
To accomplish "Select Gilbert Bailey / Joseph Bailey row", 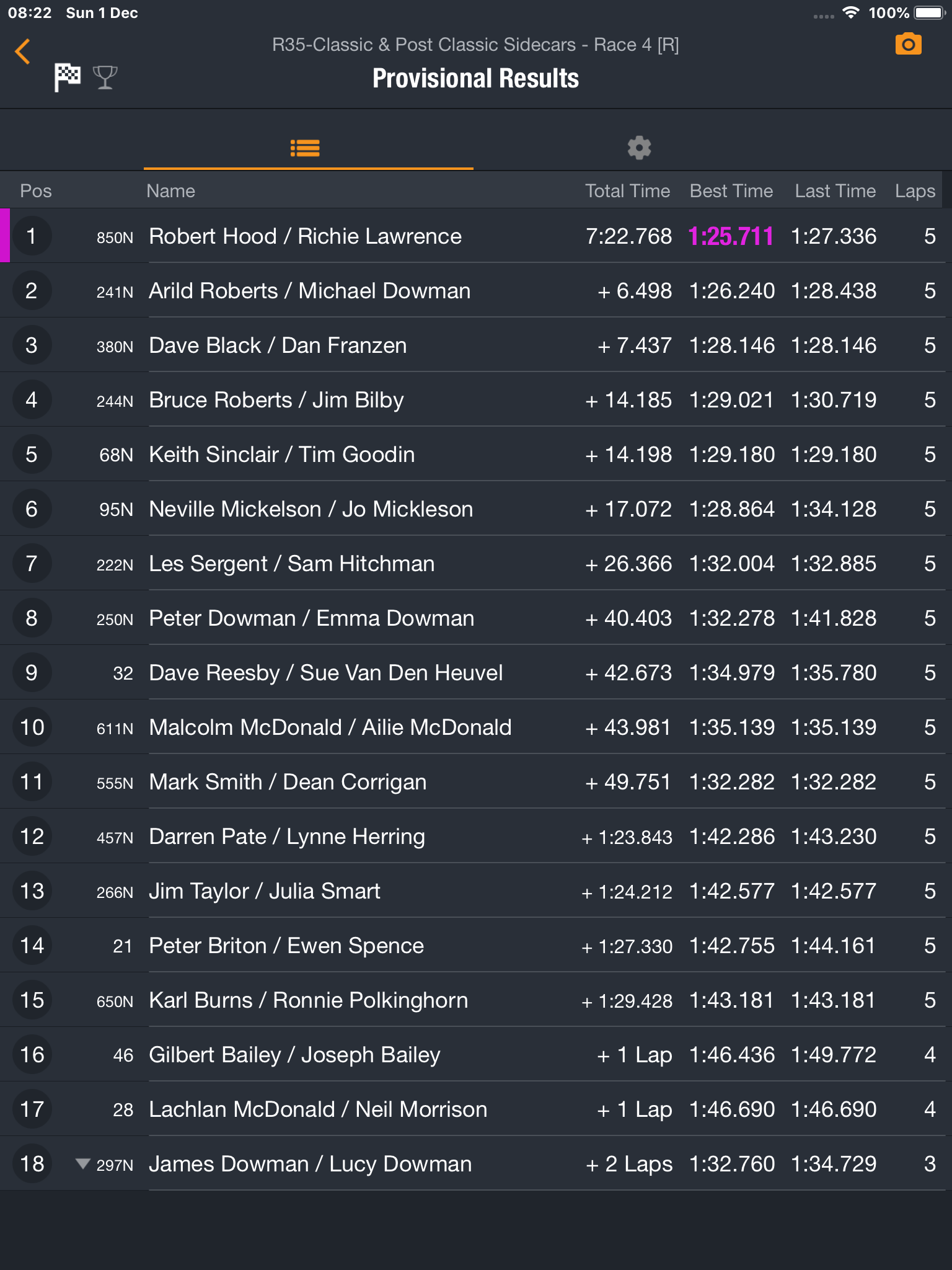I will coord(476,1054).
